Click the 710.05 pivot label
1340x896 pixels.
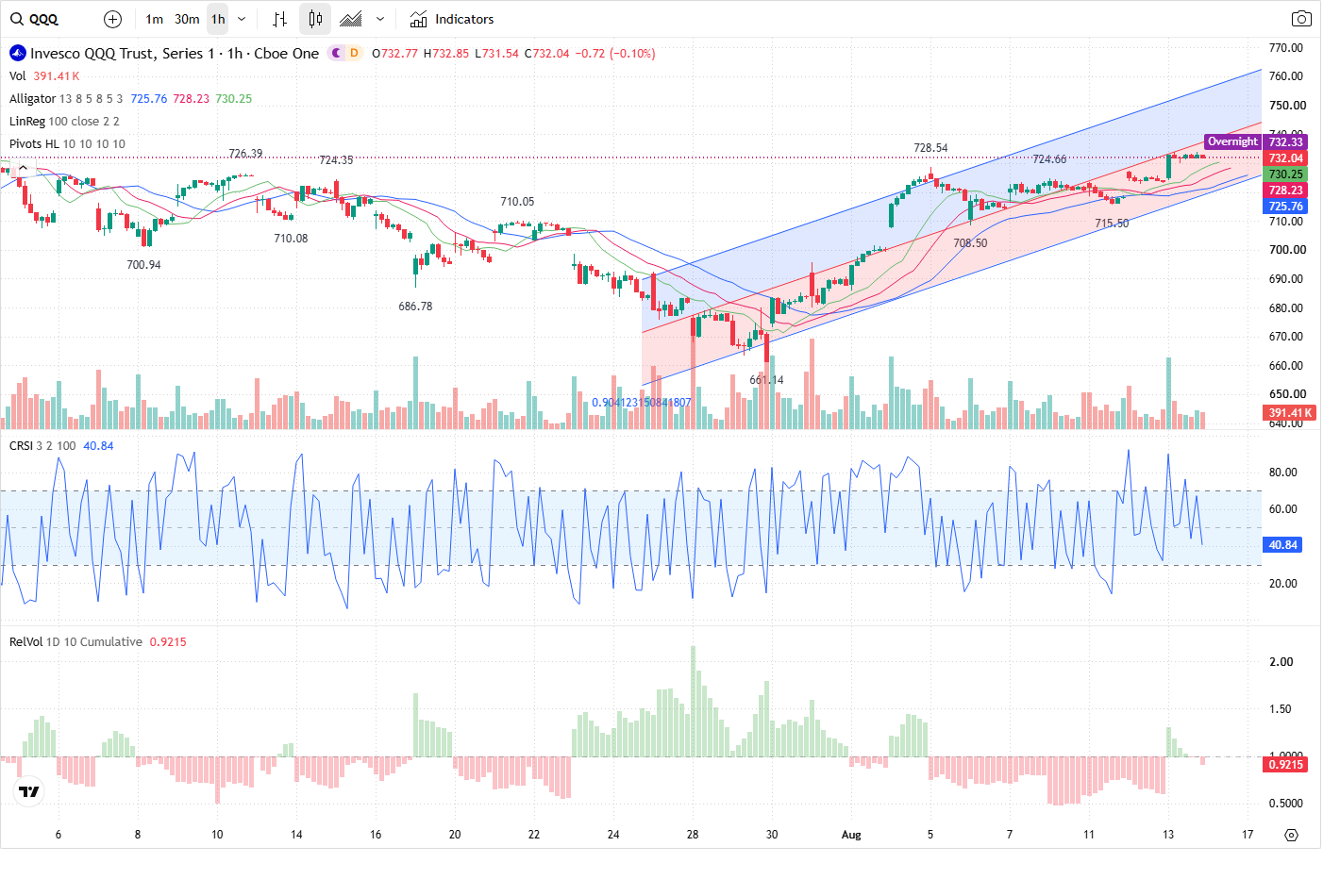click(517, 202)
